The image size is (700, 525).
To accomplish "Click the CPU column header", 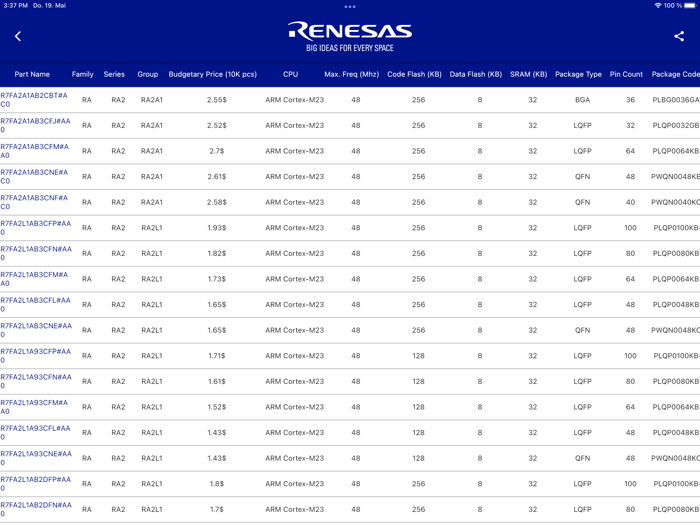I will [291, 74].
